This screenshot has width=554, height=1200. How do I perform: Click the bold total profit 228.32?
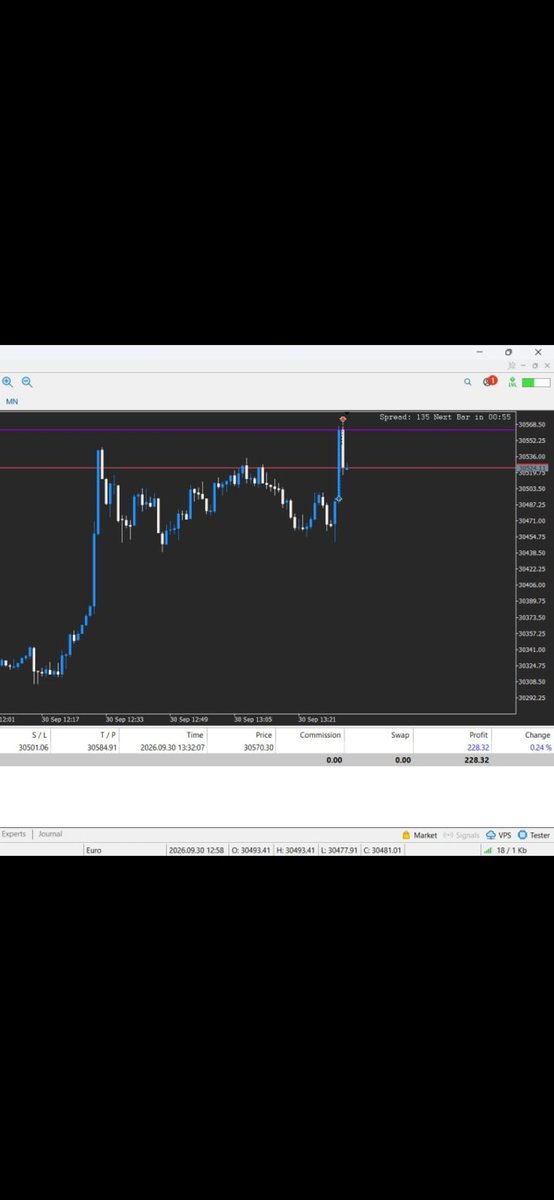coord(477,760)
